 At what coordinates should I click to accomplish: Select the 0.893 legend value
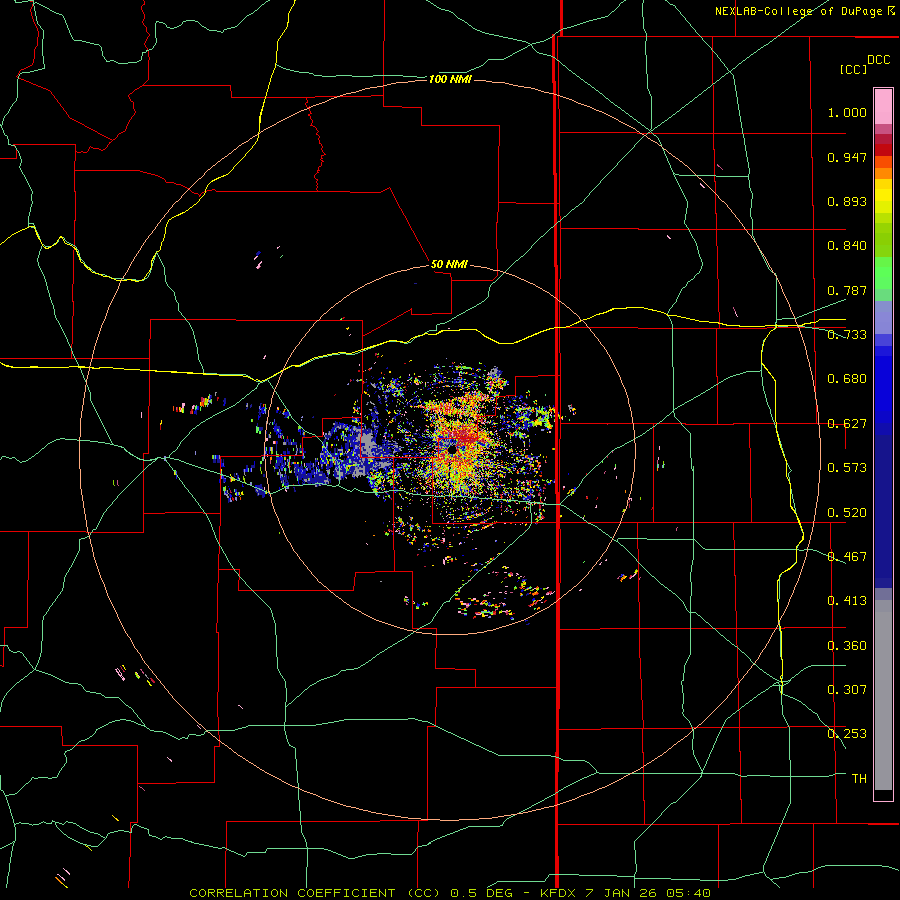coord(847,201)
